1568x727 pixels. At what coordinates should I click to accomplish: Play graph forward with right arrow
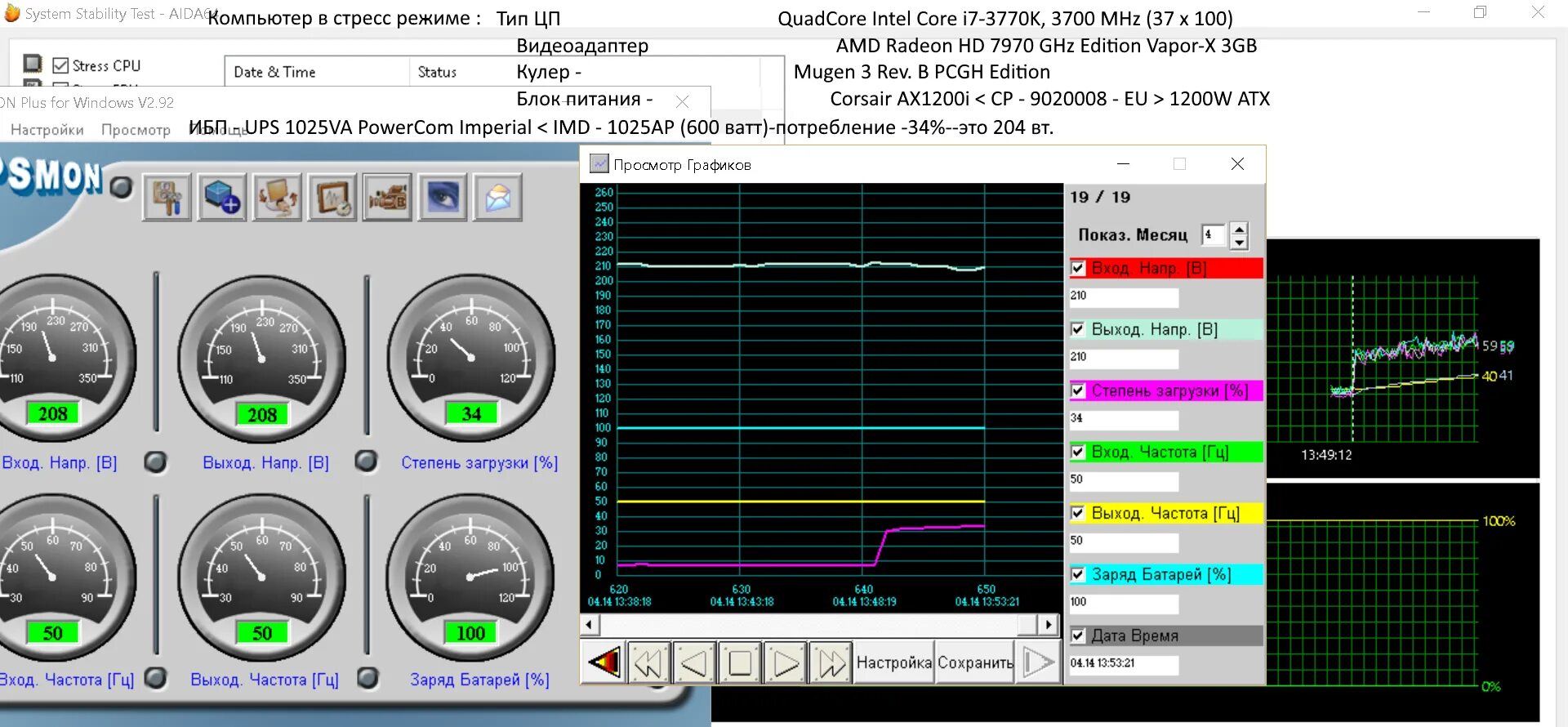pos(786,662)
